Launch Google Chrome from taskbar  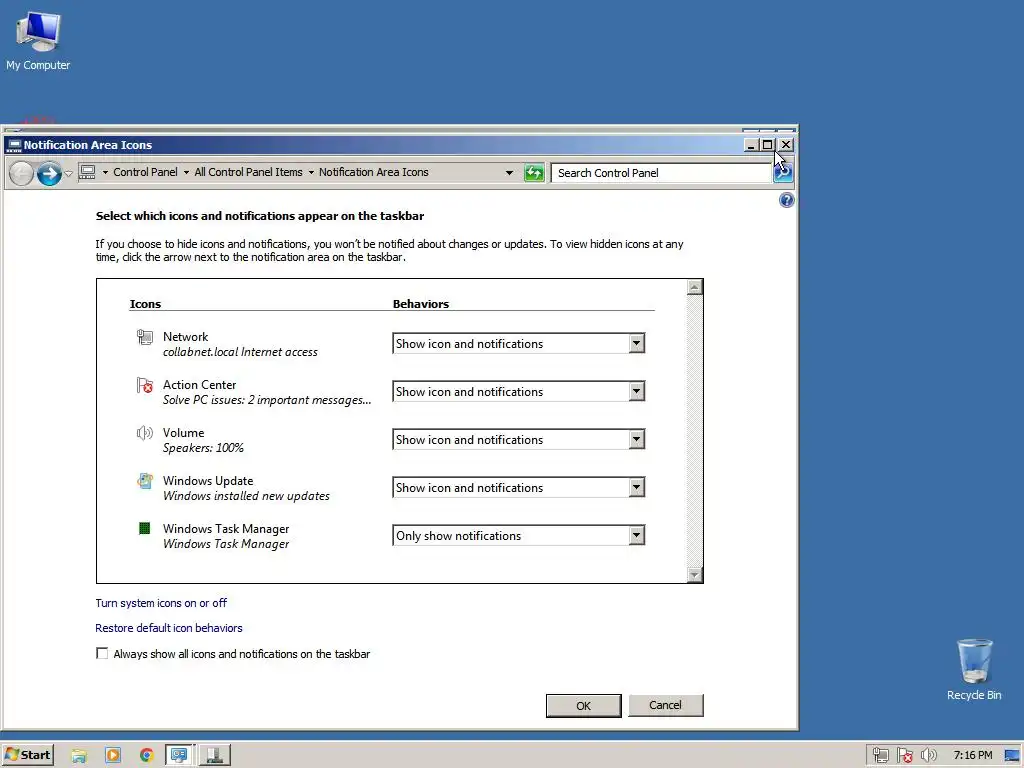click(x=146, y=756)
